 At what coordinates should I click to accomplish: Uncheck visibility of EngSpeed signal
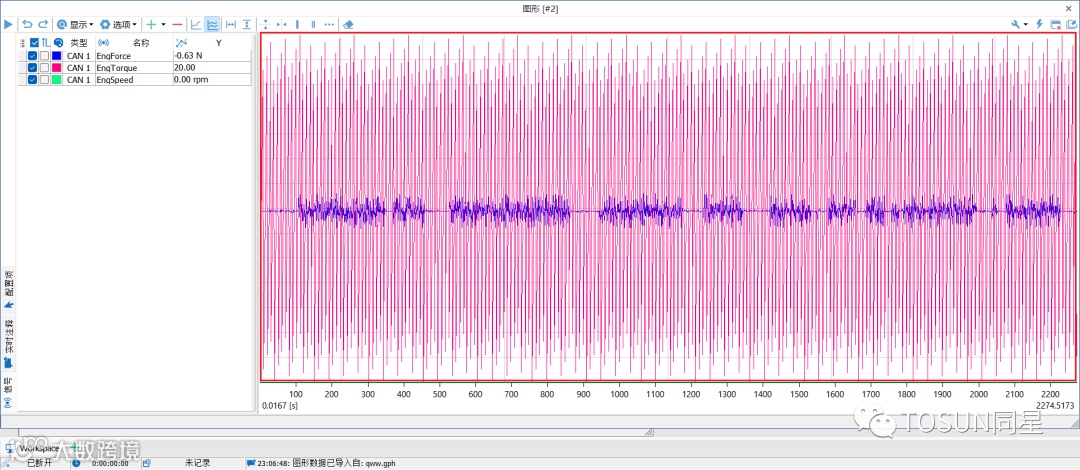pyautogui.click(x=32, y=80)
